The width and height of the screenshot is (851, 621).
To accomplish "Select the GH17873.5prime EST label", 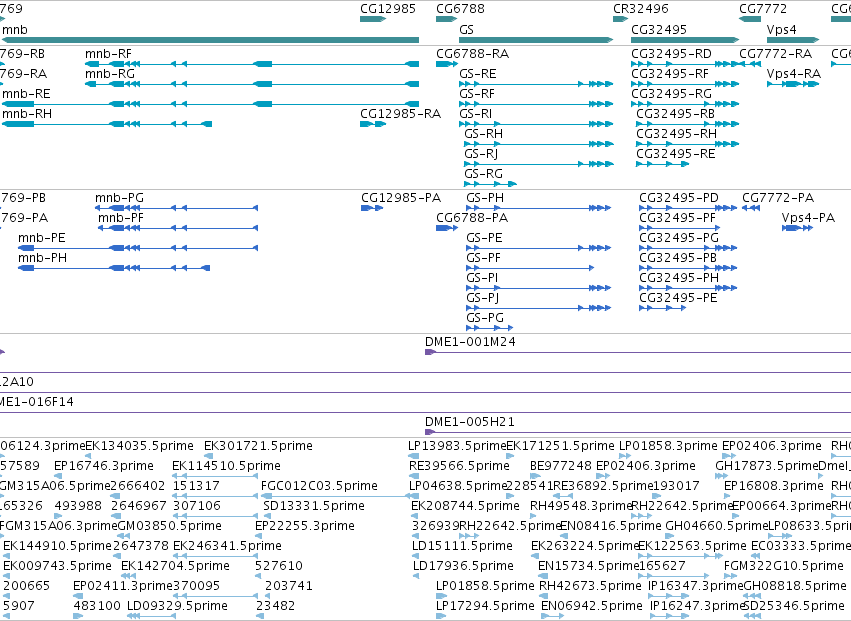I will click(x=766, y=466).
